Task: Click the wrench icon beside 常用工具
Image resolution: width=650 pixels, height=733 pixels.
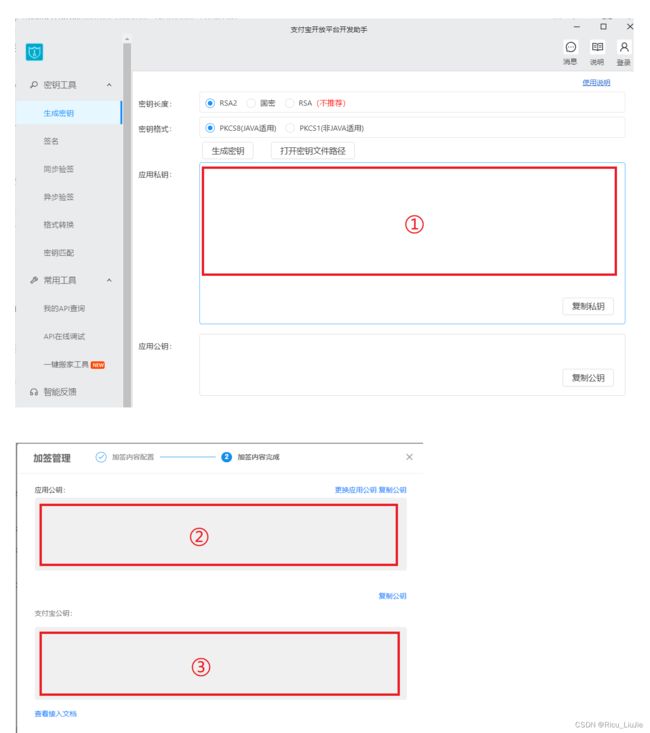Action: 34,280
